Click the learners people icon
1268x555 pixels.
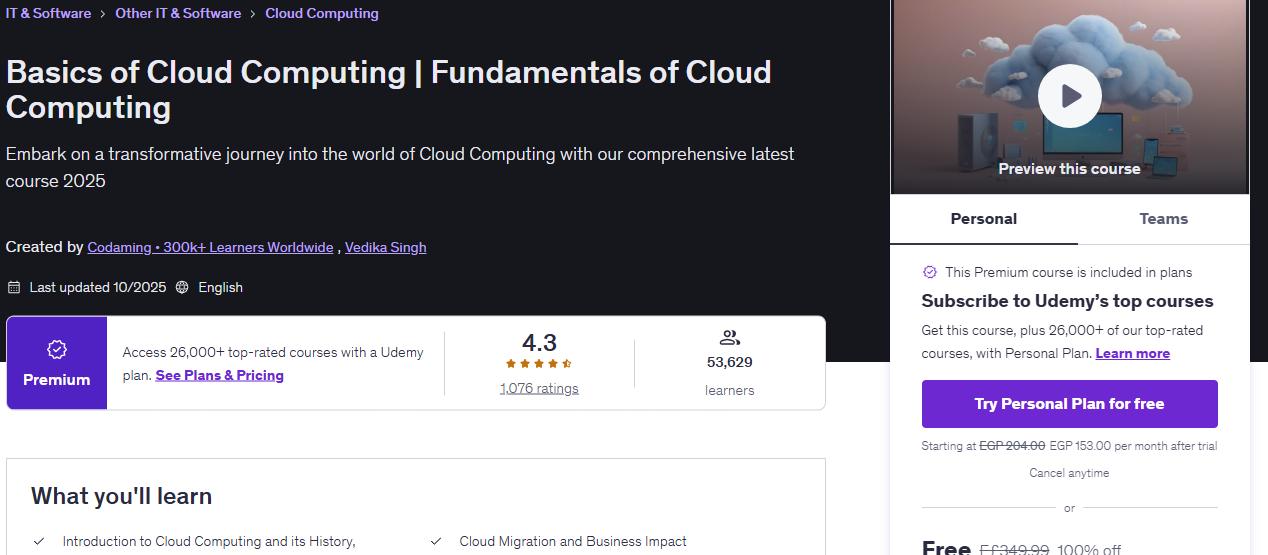(x=729, y=338)
